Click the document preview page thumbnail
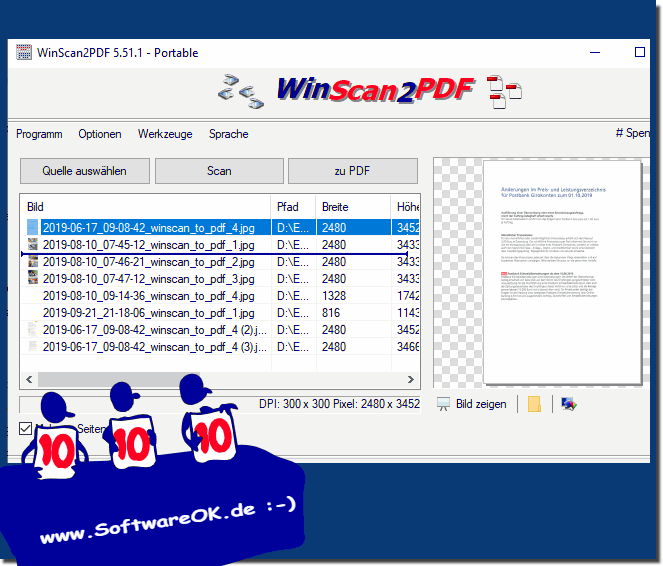Screen dimensions: 663x566 (563, 273)
